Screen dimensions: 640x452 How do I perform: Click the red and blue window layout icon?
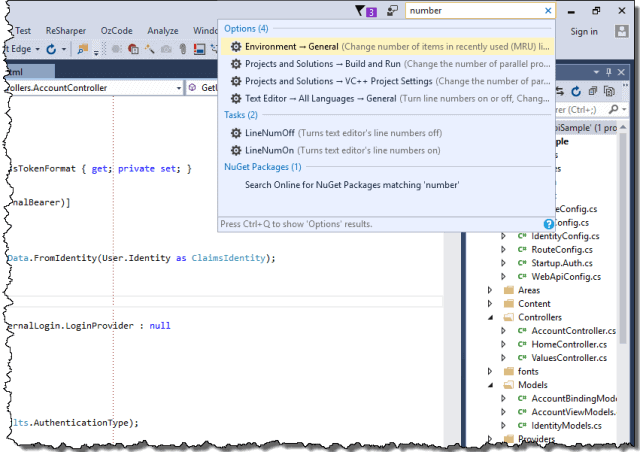[x=200, y=49]
